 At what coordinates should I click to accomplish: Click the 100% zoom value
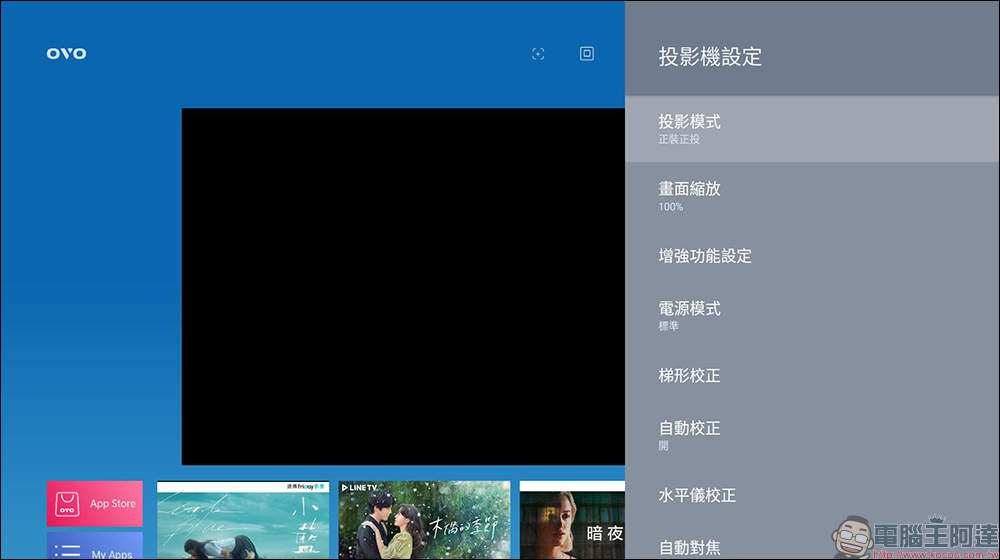670,207
